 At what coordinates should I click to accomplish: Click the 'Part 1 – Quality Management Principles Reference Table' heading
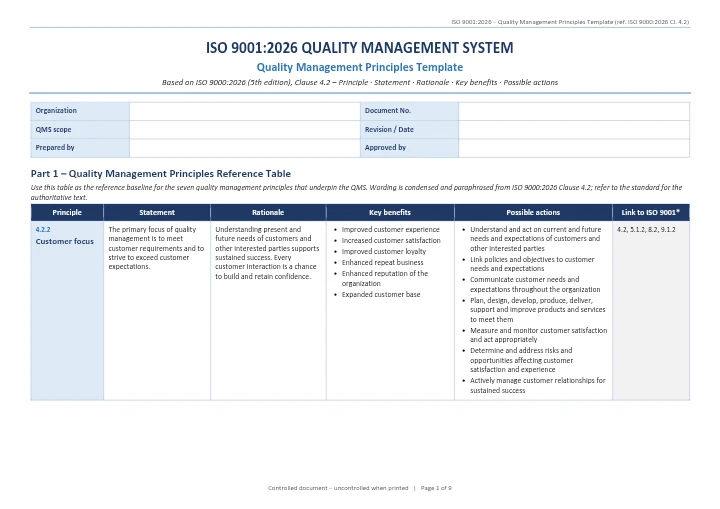point(161,174)
